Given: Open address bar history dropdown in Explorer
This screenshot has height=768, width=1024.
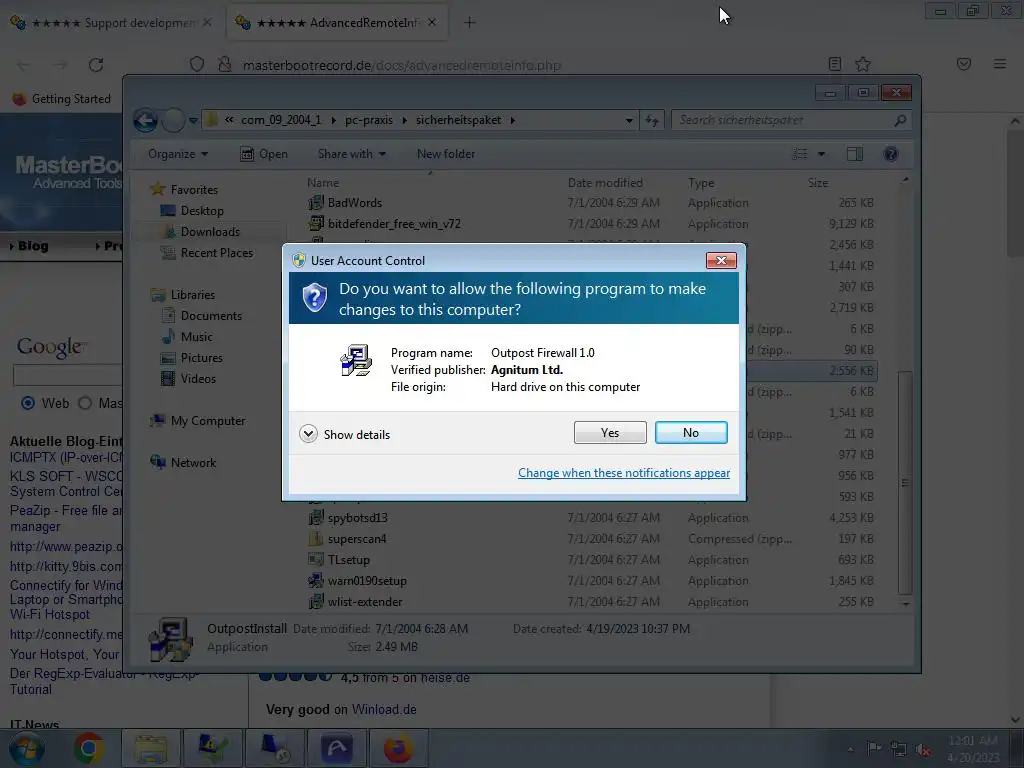Looking at the screenshot, I should pyautogui.click(x=629, y=120).
